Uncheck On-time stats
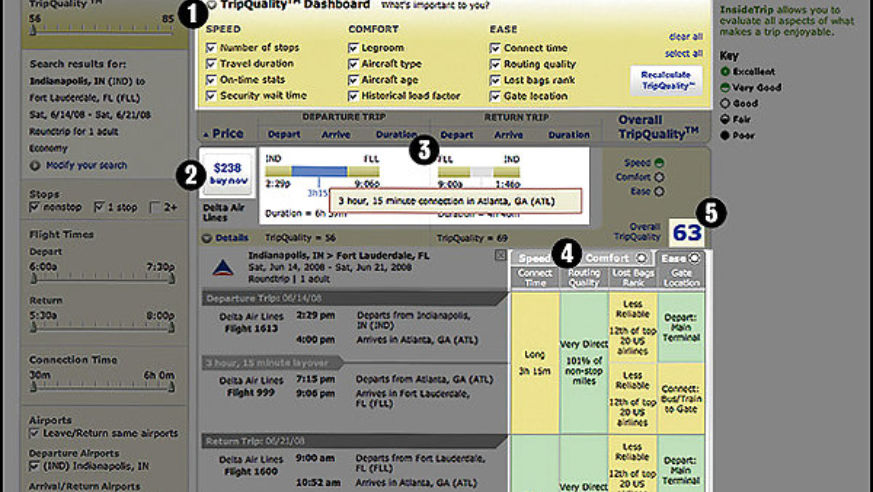This screenshot has height=492, width=873. tap(211, 80)
